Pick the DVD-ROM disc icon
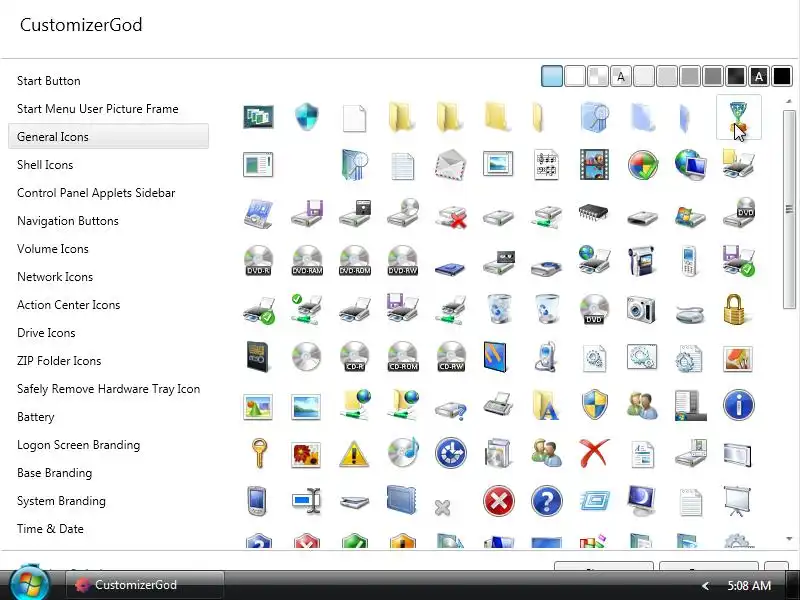Viewport: 800px width, 600px height. (x=355, y=261)
